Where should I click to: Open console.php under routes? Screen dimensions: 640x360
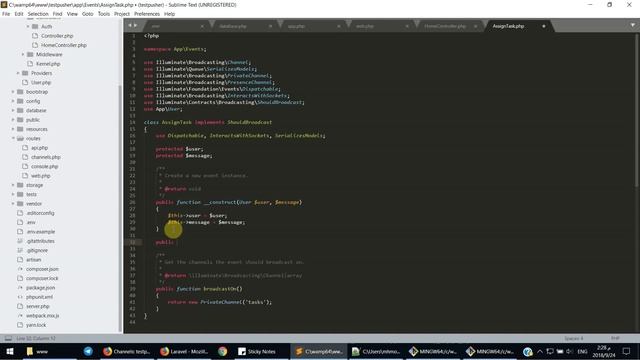(x=44, y=167)
